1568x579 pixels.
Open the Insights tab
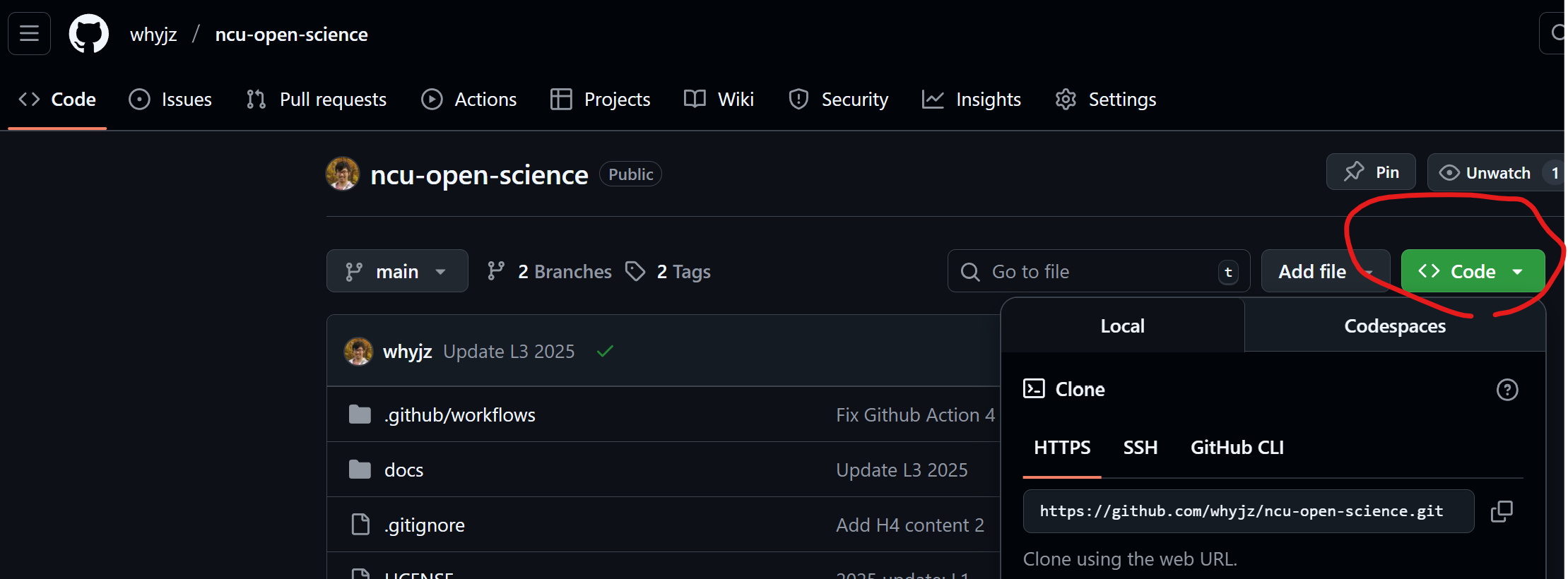972,99
